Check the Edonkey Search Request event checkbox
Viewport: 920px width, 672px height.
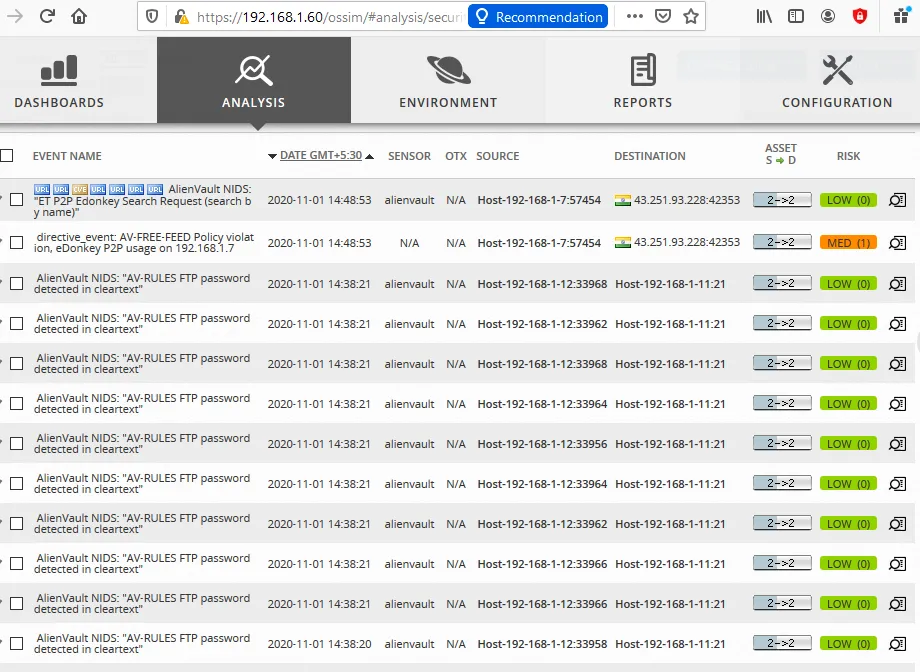tap(16, 199)
